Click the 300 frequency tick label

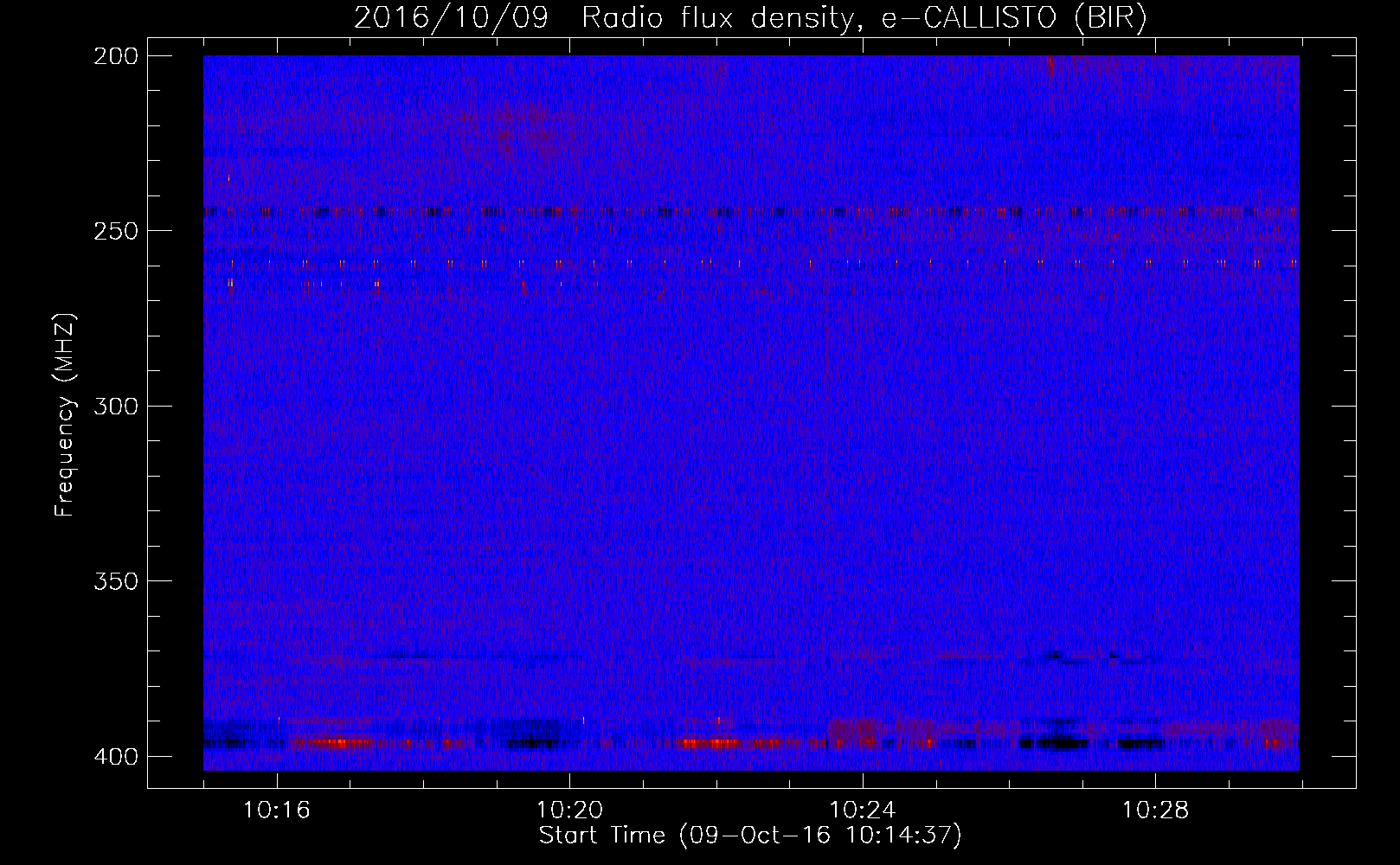pos(115,407)
